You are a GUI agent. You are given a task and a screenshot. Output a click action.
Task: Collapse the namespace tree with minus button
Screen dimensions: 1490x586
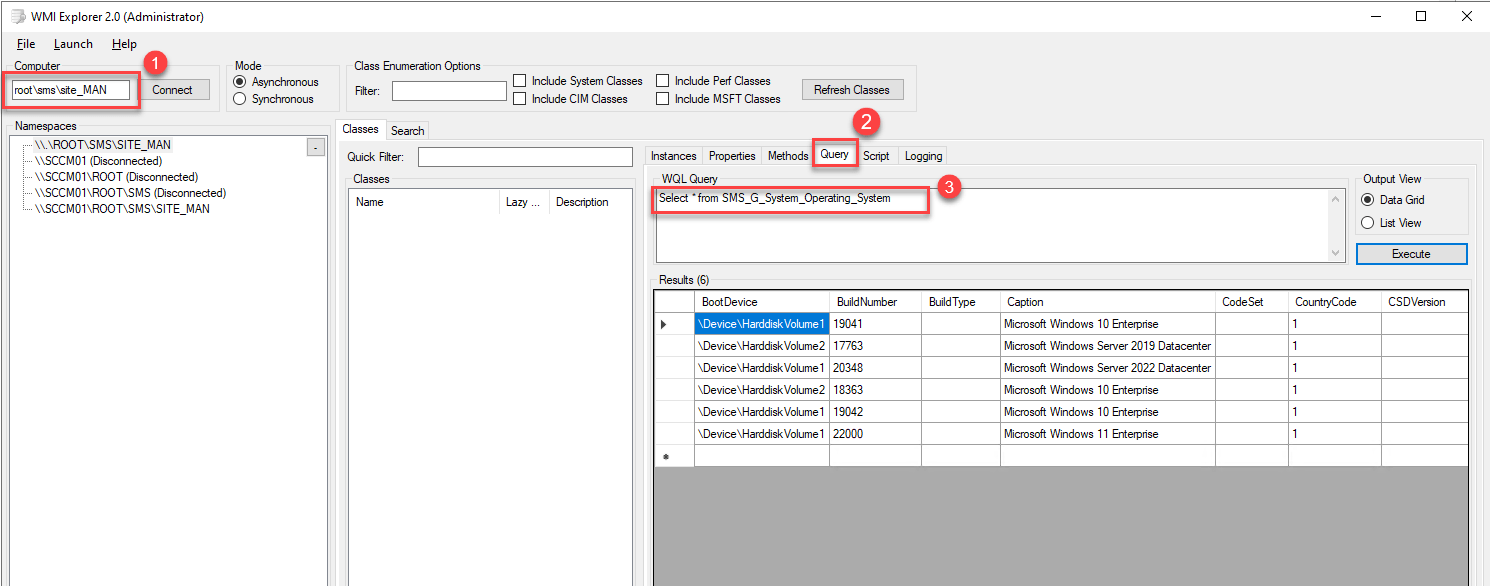[x=315, y=145]
